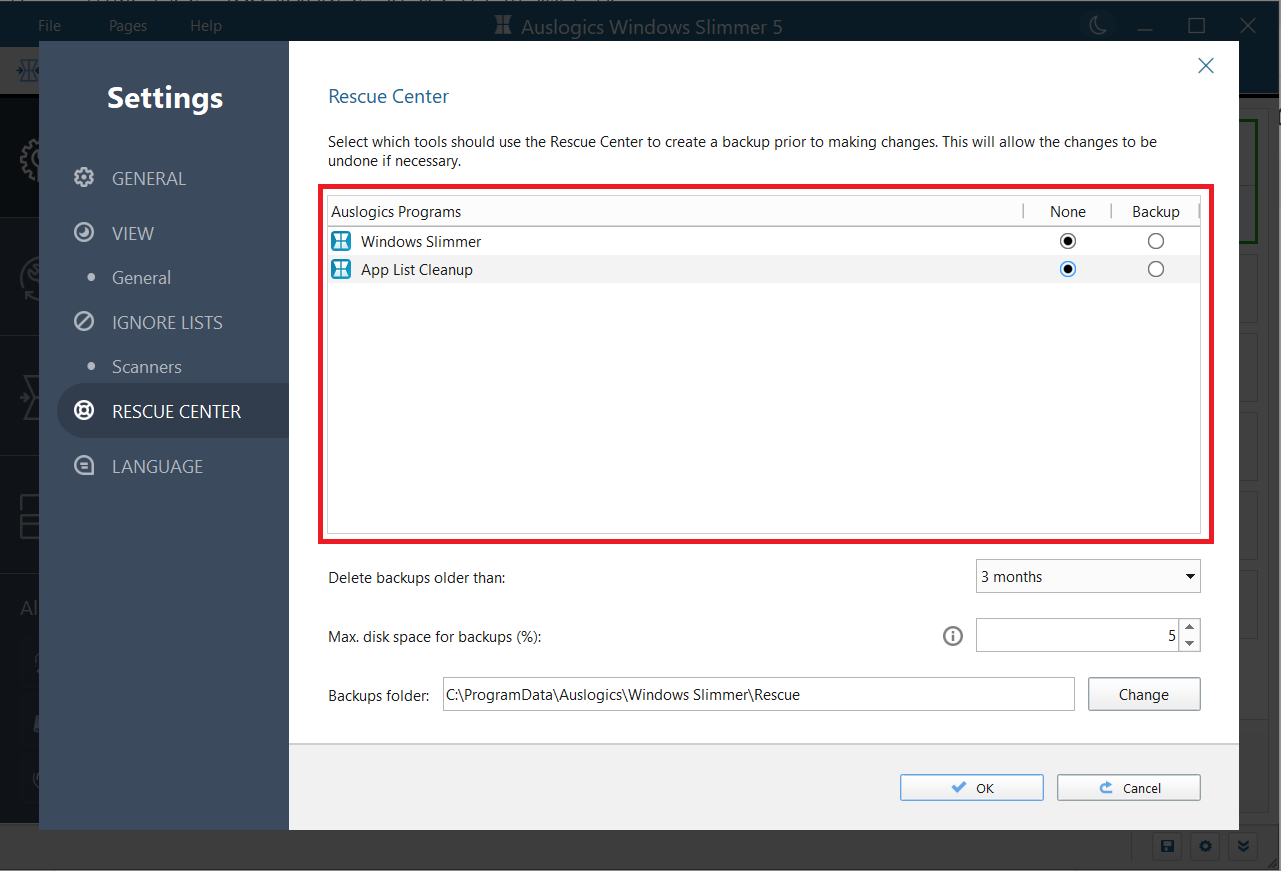Select Backup radio for Windows Slimmer
This screenshot has height=871, width=1281.
pos(1156,241)
